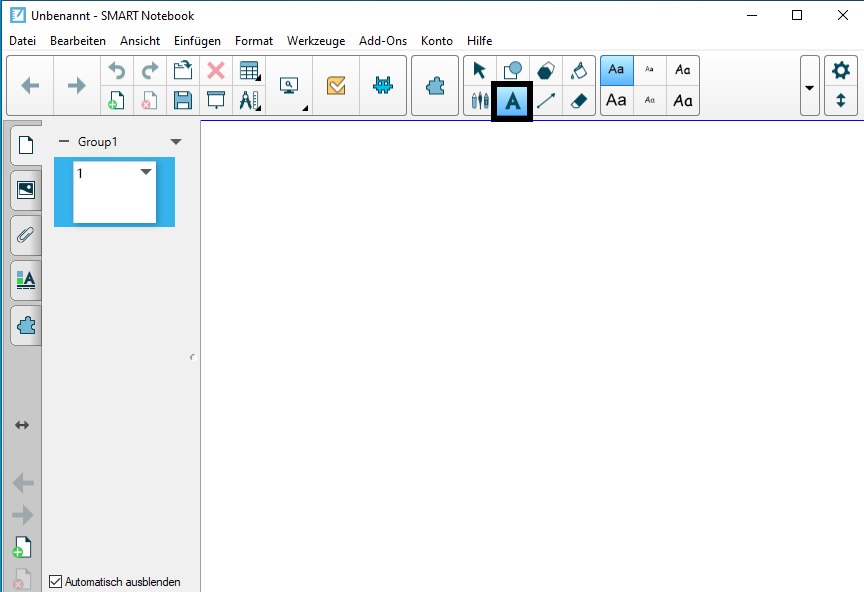
Task: Open the Einfügen menu
Action: pyautogui.click(x=197, y=41)
